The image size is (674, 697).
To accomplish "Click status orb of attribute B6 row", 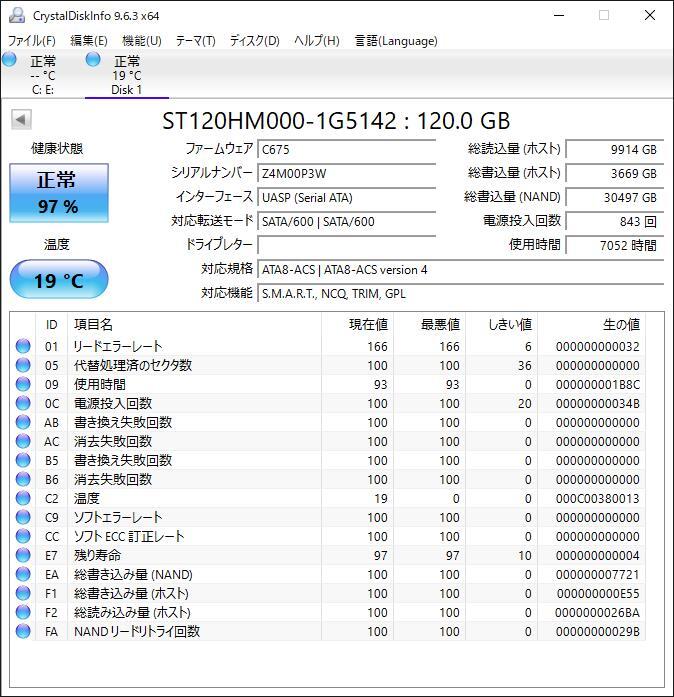I will 23,479.
